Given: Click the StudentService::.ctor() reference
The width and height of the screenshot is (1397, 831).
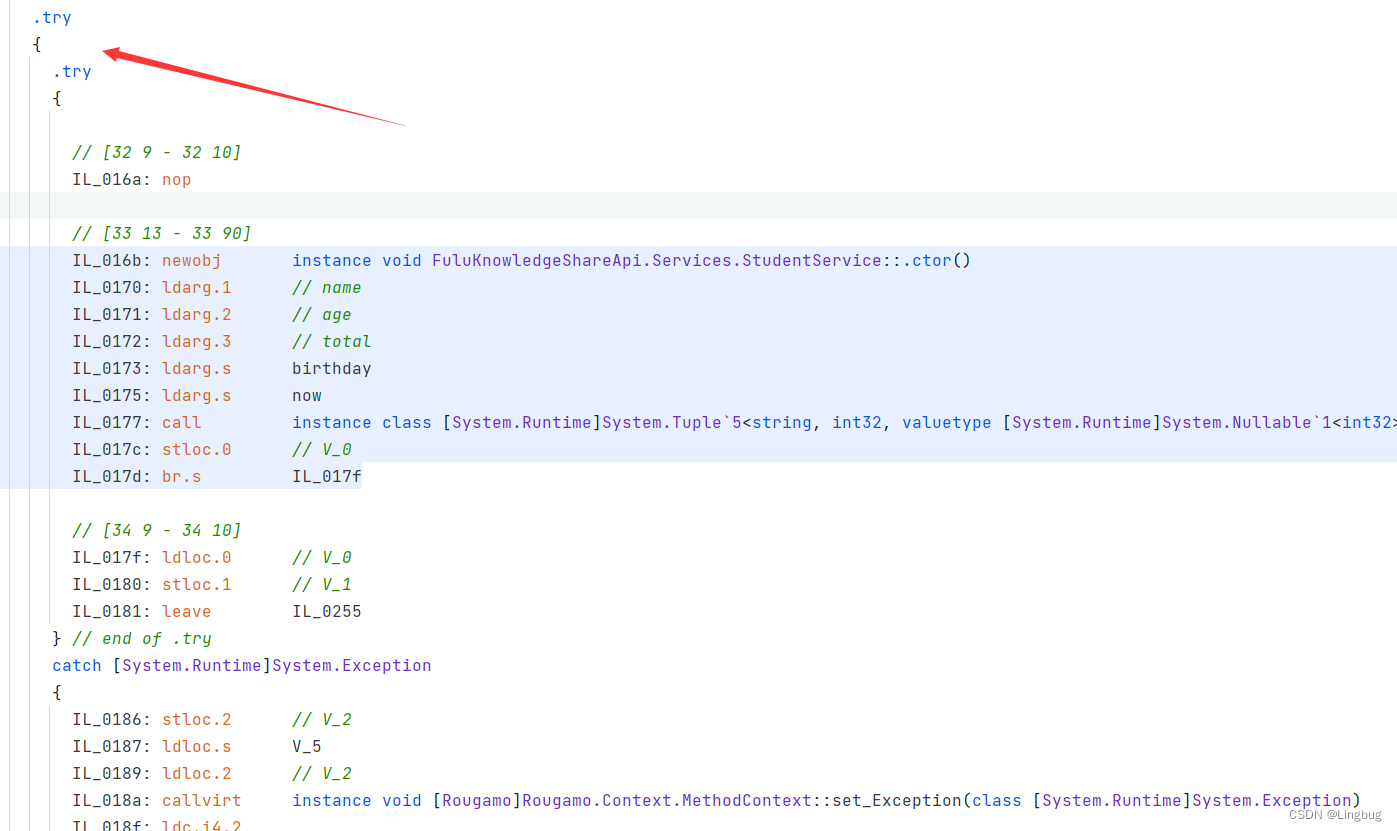Looking at the screenshot, I should tap(701, 261).
